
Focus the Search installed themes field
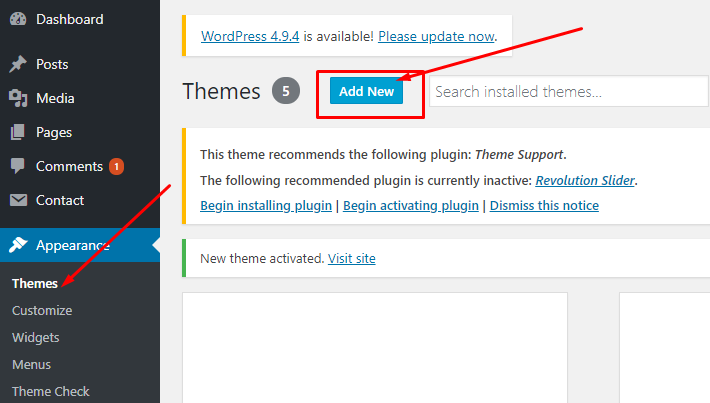[x=568, y=92]
